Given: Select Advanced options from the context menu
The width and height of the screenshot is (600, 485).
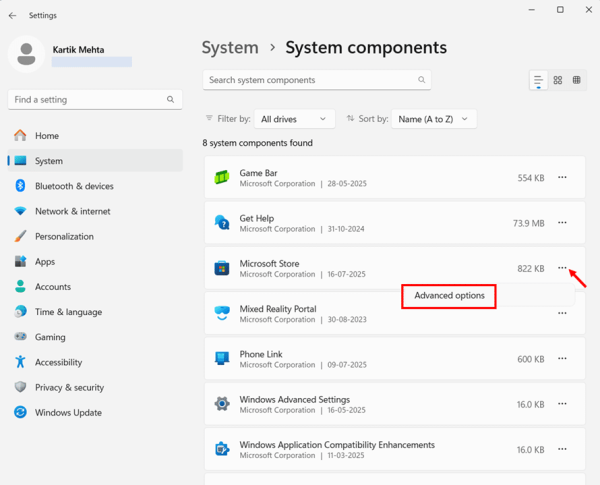Looking at the screenshot, I should coord(449,296).
